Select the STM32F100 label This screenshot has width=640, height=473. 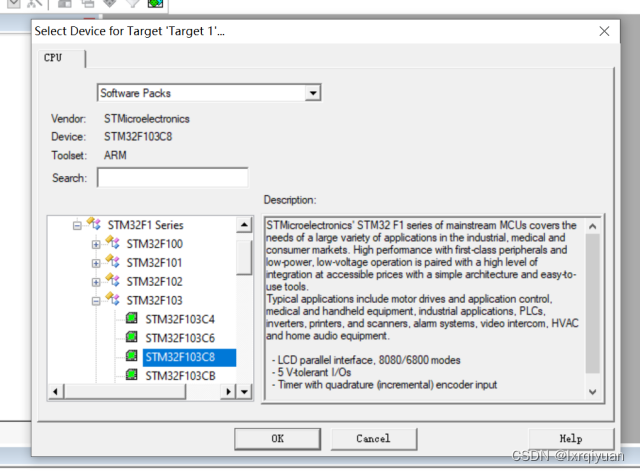(x=154, y=244)
